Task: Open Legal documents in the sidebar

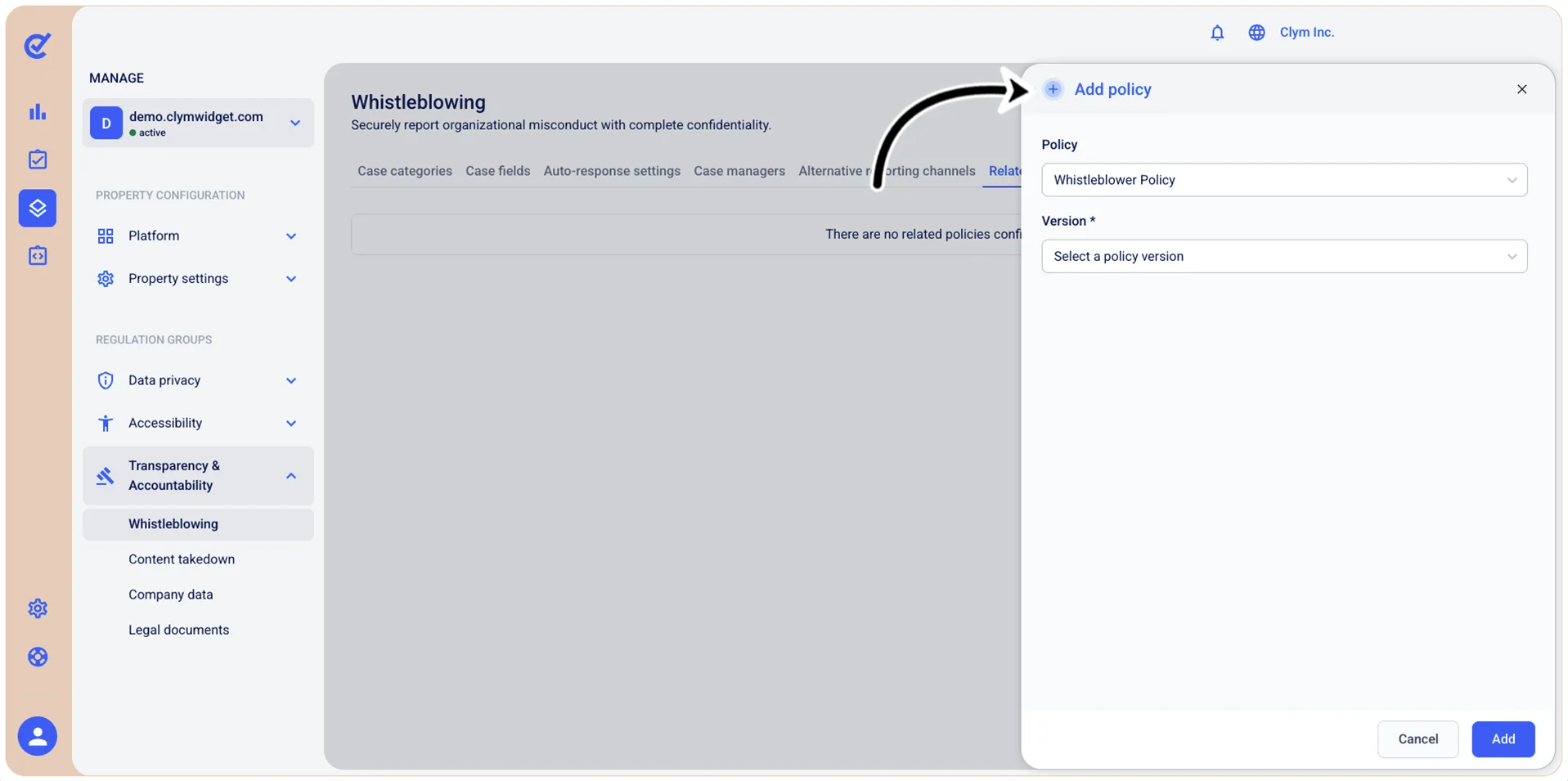Action: click(x=179, y=630)
